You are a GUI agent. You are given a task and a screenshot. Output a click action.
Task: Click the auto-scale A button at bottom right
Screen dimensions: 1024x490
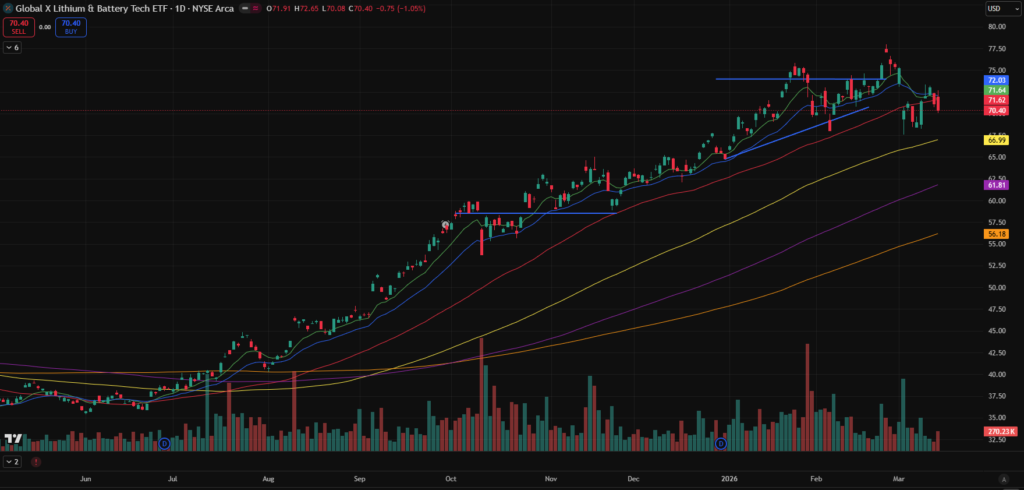(1003, 480)
